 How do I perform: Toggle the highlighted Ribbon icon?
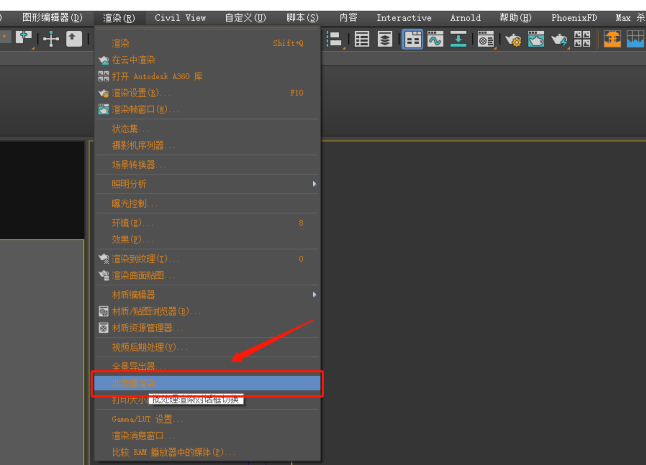tap(412, 40)
